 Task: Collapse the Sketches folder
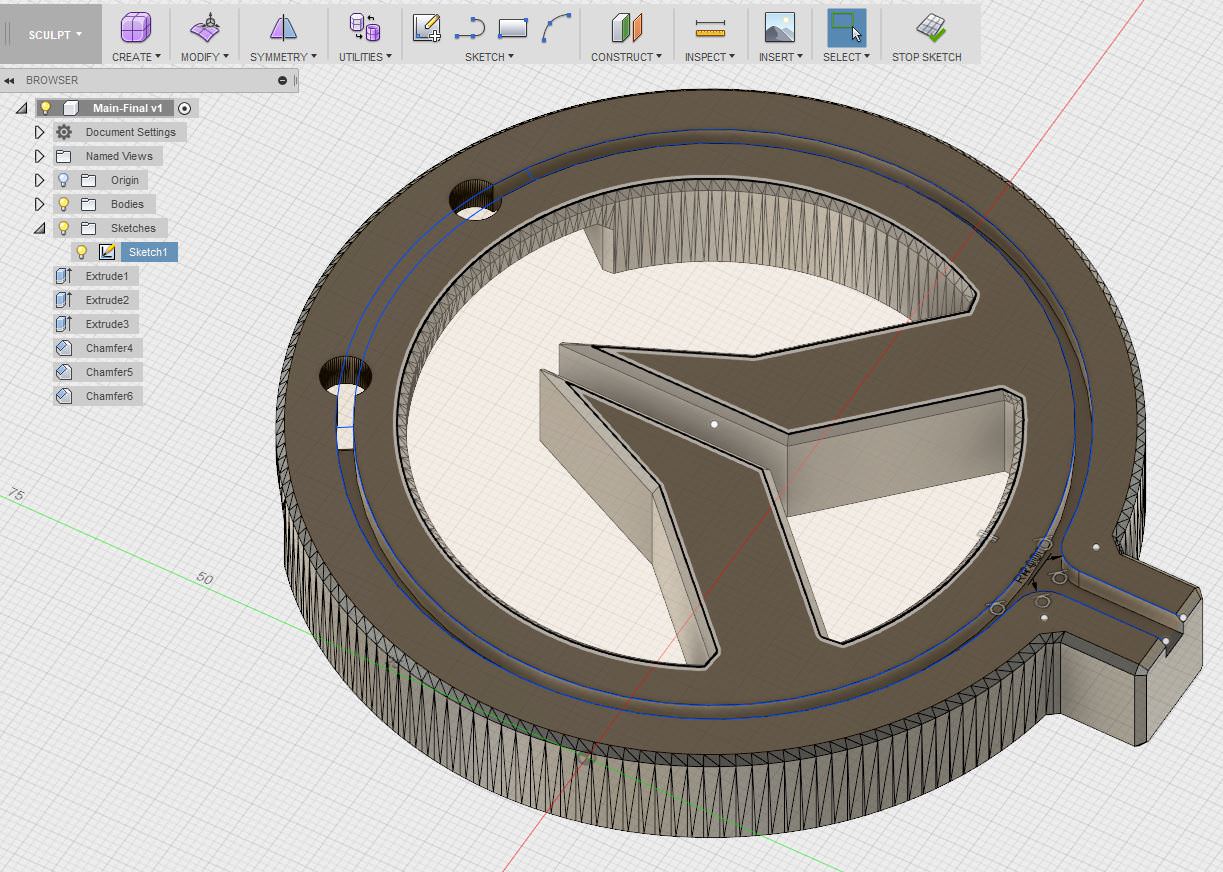(40, 228)
